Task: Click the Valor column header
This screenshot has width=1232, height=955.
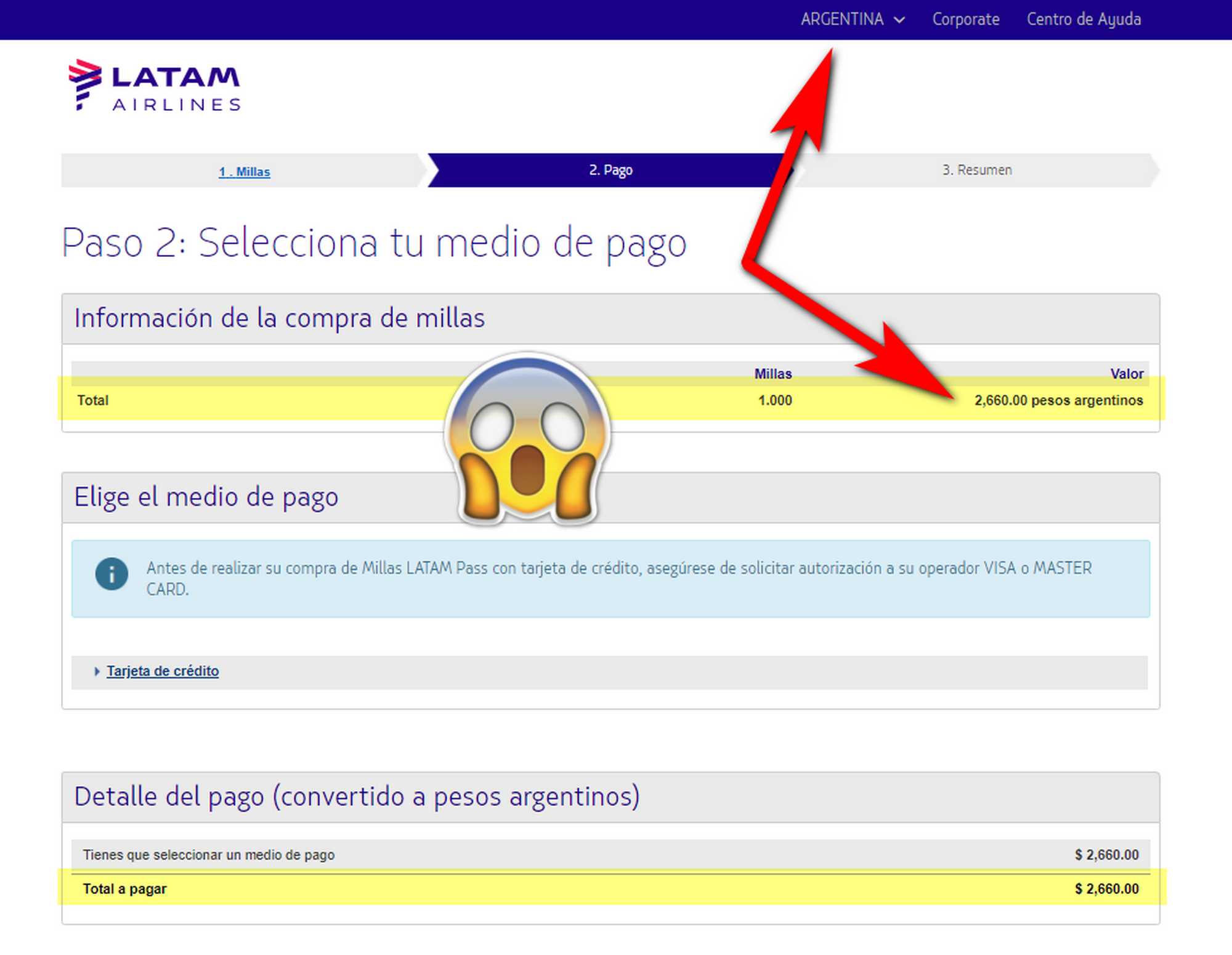Action: 1127,374
